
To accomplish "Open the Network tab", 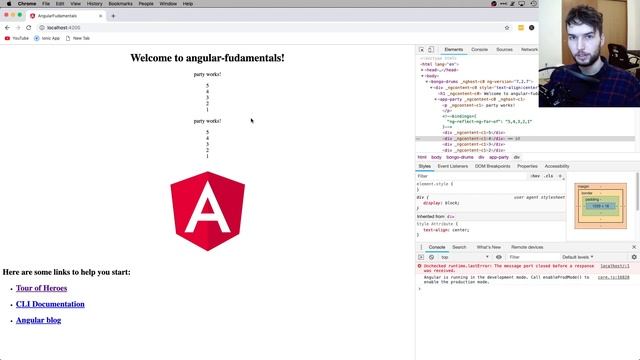I will (x=529, y=50).
